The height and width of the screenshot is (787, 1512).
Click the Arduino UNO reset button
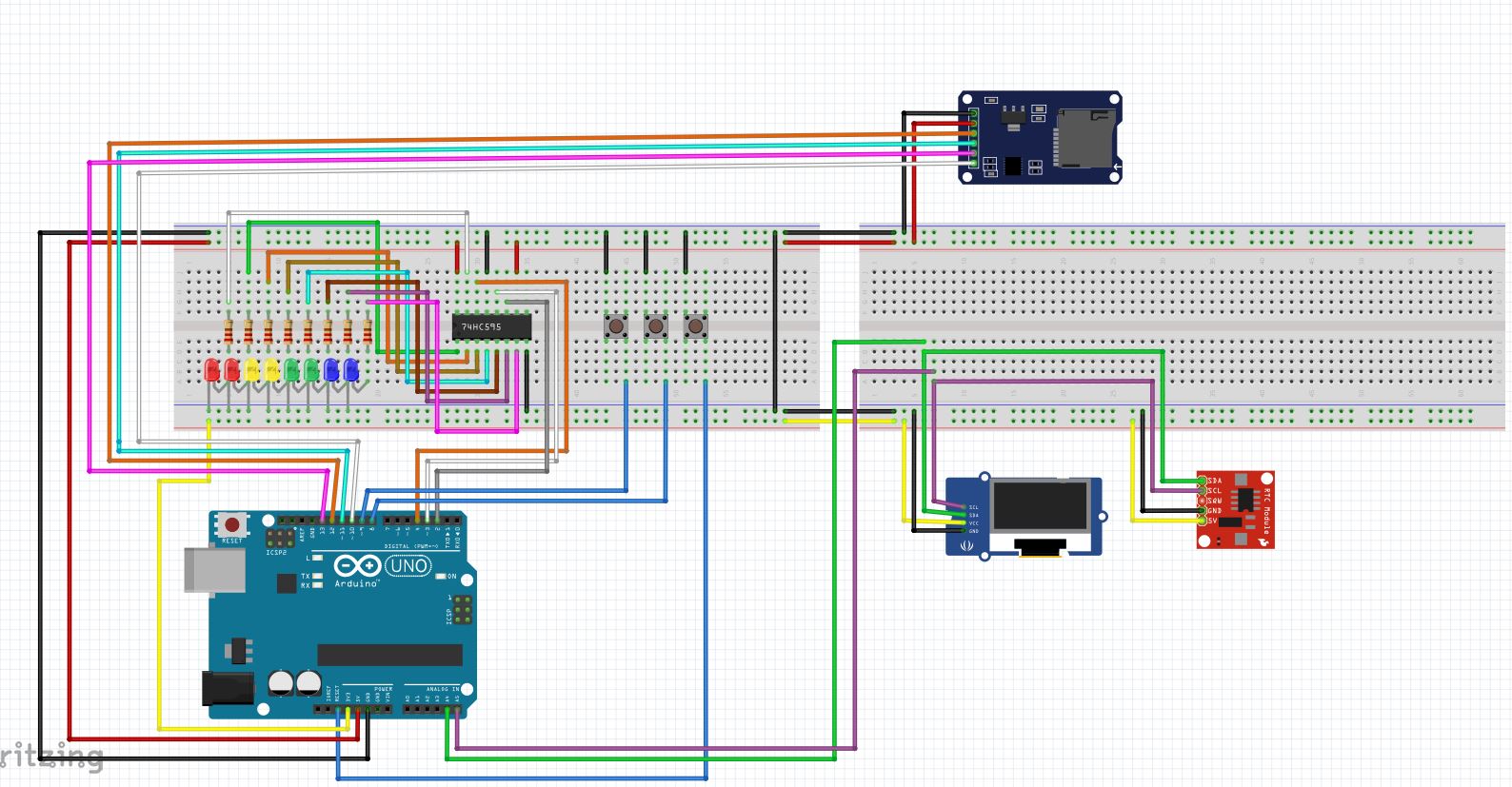click(231, 524)
